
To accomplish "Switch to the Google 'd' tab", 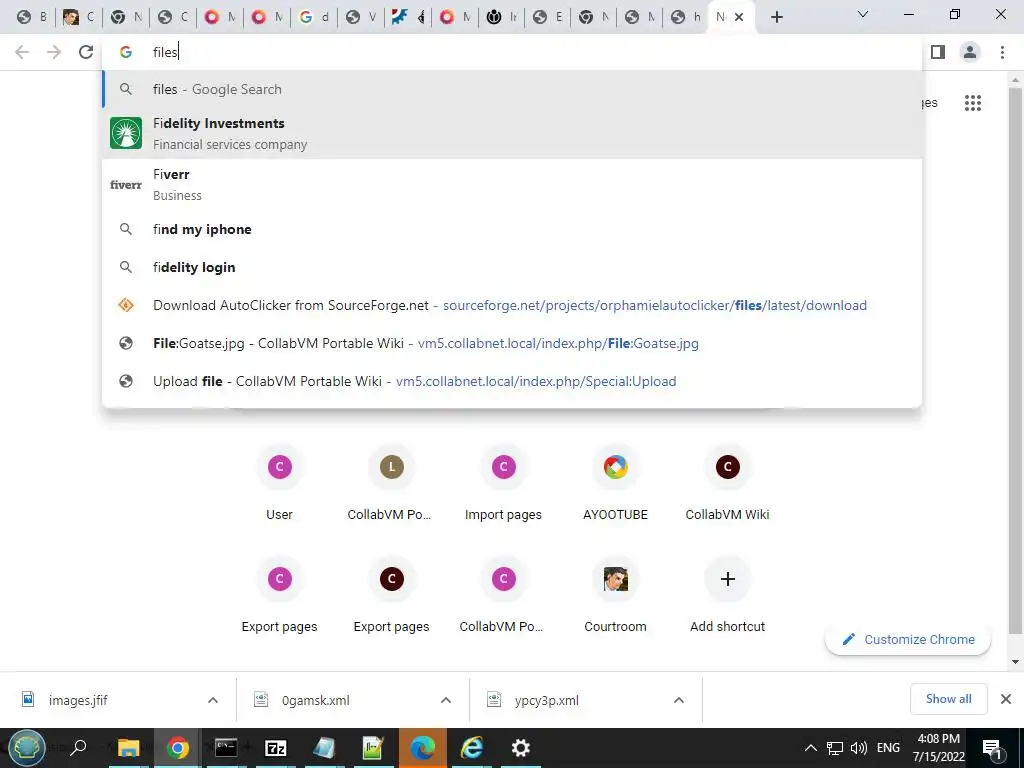I will [314, 17].
